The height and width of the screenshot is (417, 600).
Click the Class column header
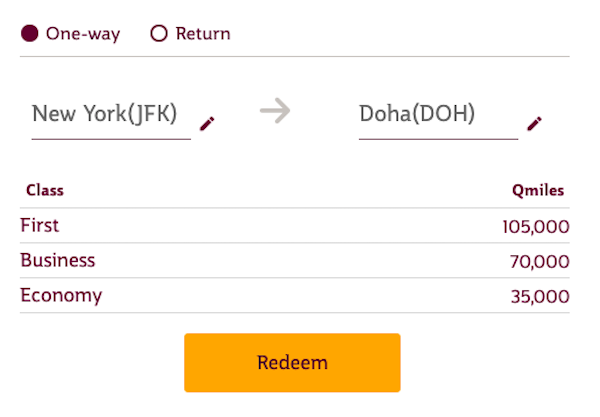pyautogui.click(x=45, y=190)
